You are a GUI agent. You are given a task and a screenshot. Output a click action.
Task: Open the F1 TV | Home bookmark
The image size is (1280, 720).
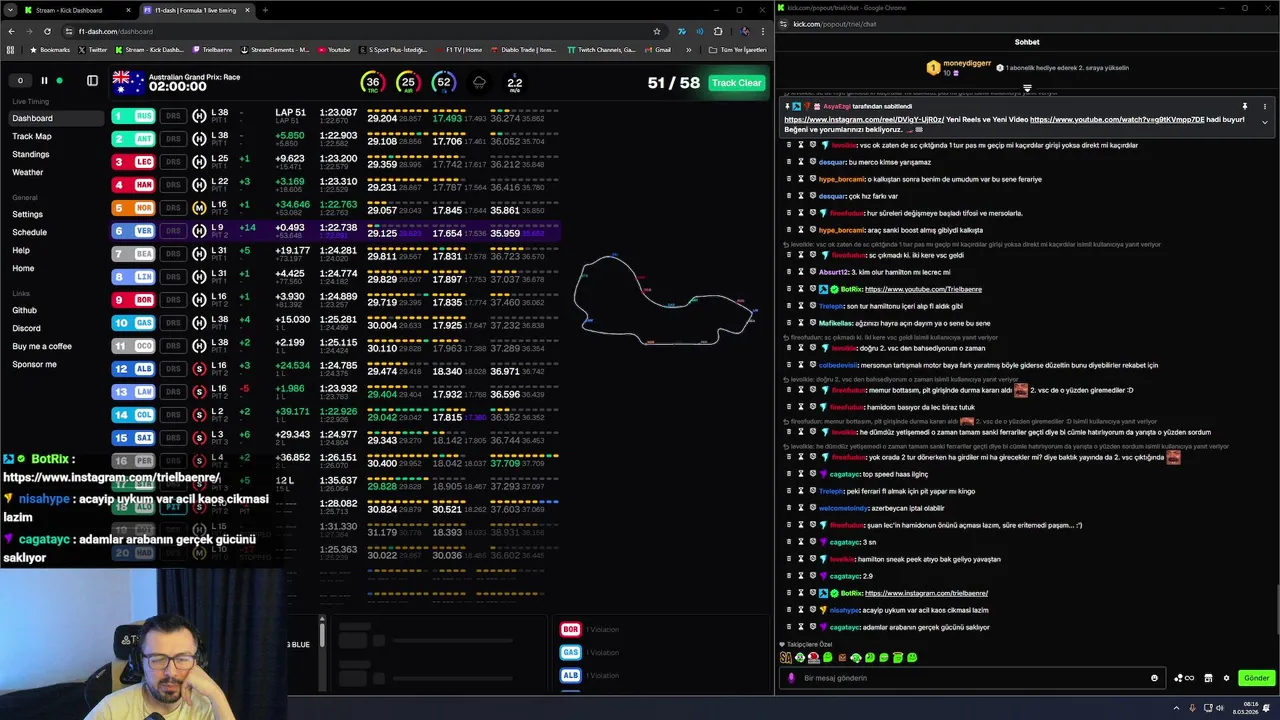click(459, 49)
